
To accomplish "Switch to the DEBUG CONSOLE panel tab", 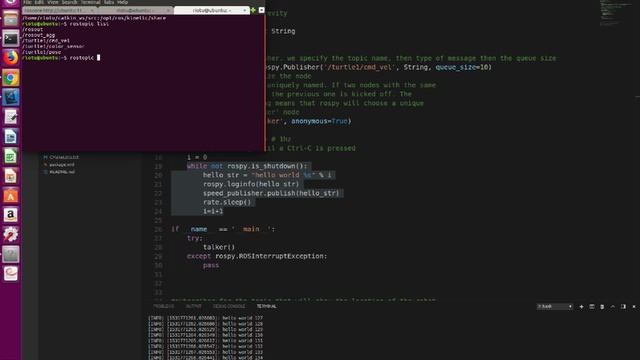I will pyautogui.click(x=229, y=306).
